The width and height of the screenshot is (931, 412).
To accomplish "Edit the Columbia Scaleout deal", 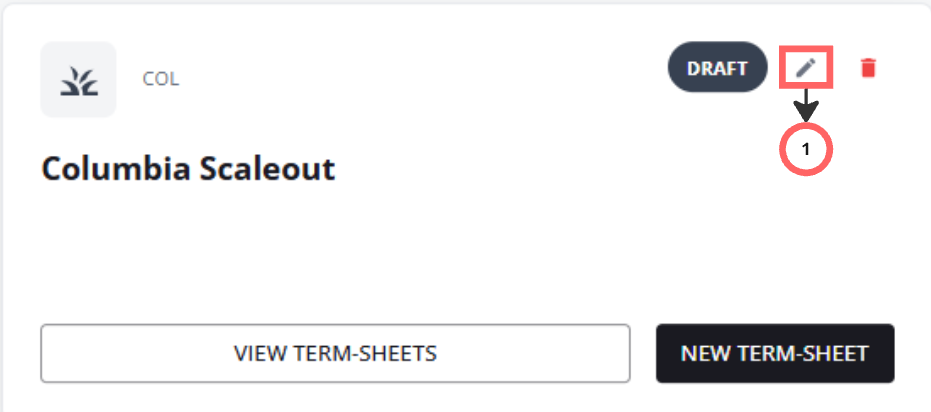I will pos(807,68).
